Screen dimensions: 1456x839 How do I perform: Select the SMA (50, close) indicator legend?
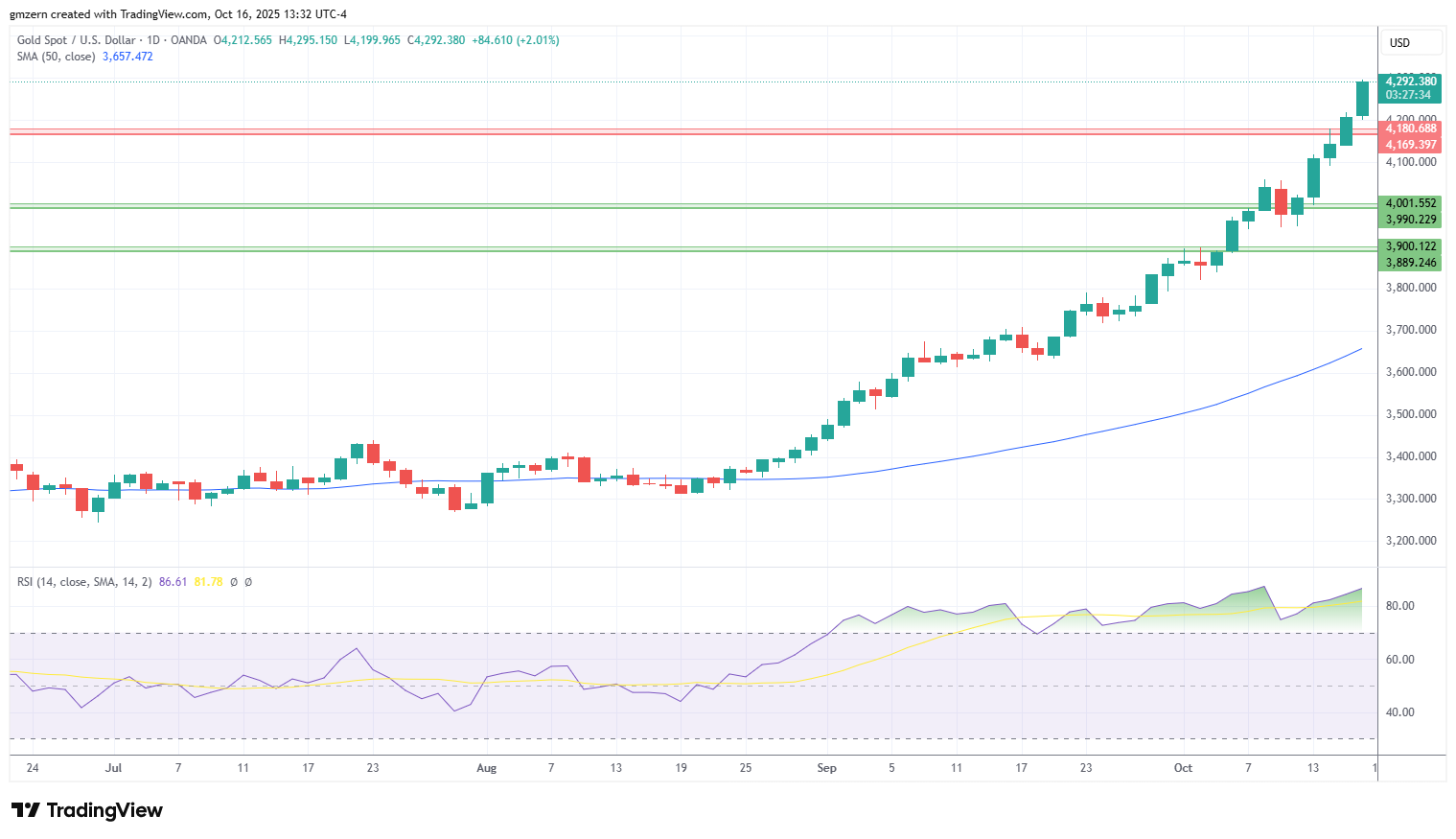[56, 57]
